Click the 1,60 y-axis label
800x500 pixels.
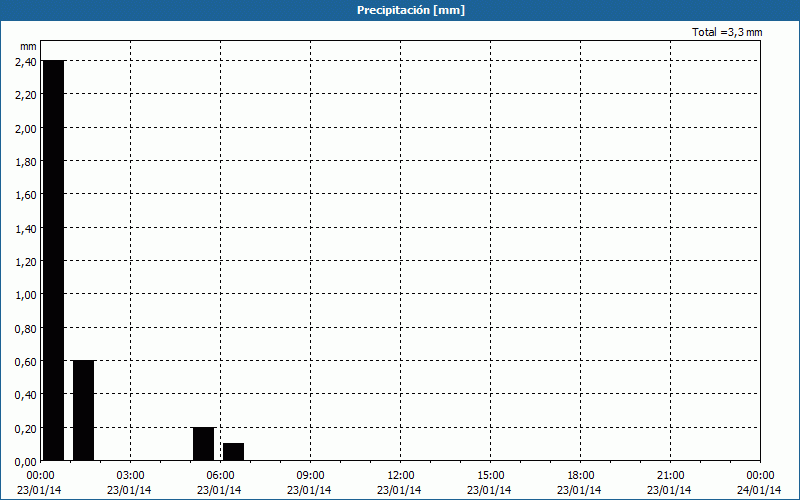pos(26,194)
